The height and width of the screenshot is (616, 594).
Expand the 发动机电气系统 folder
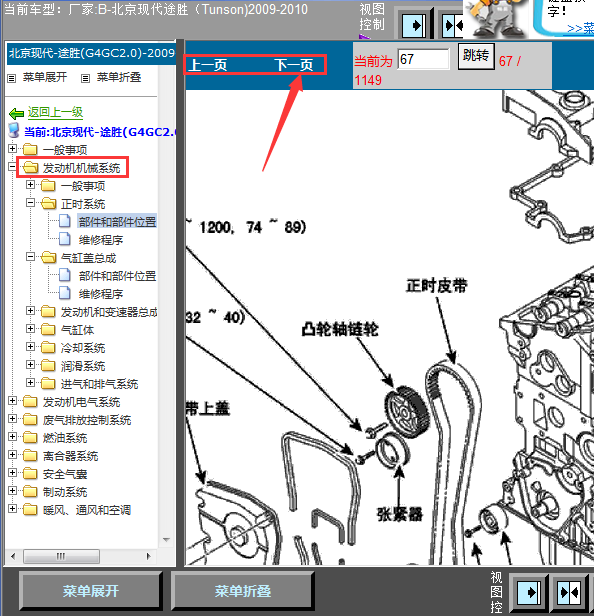[12, 401]
